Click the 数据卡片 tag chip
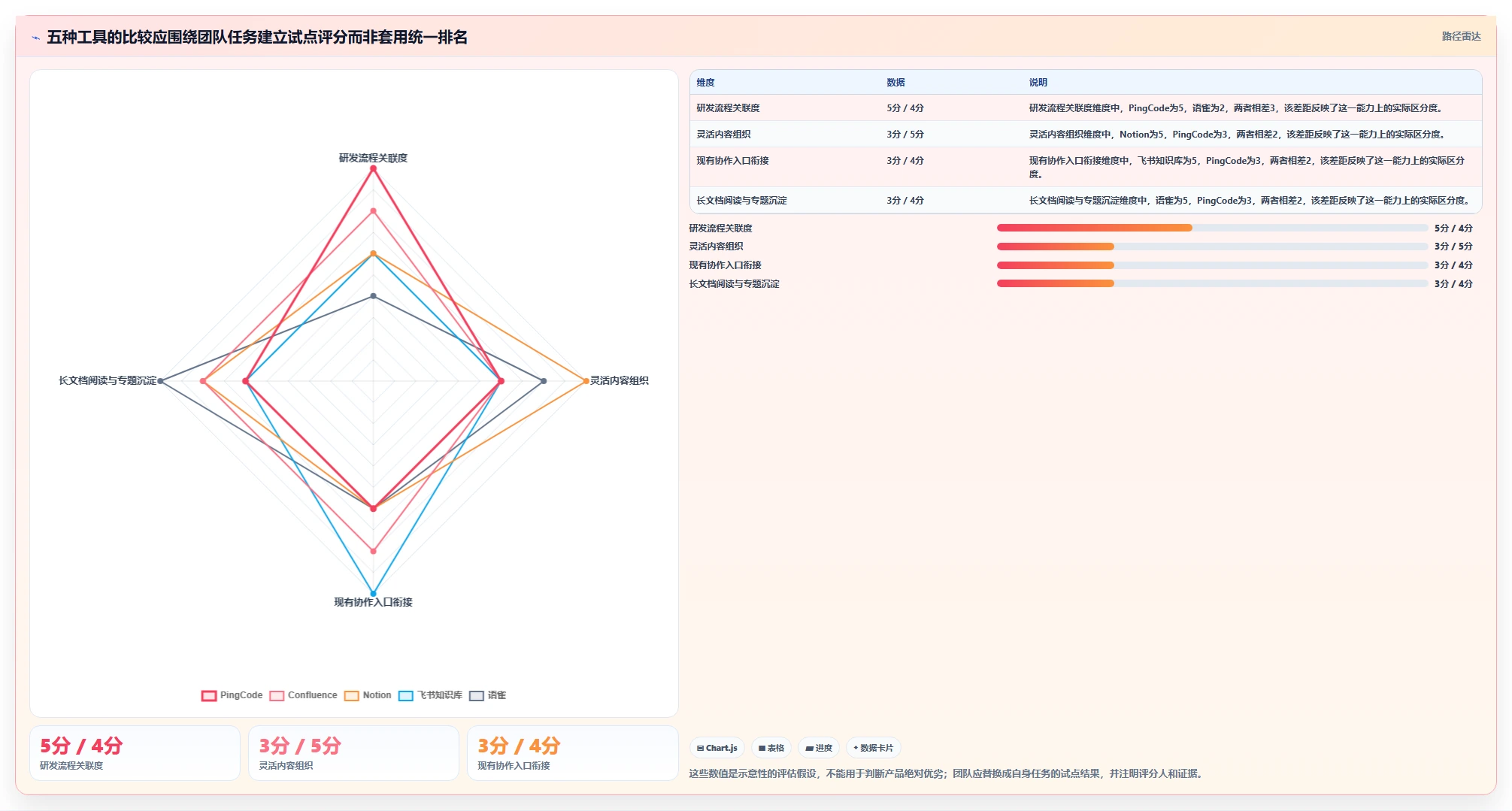The image size is (1512, 811). click(874, 748)
